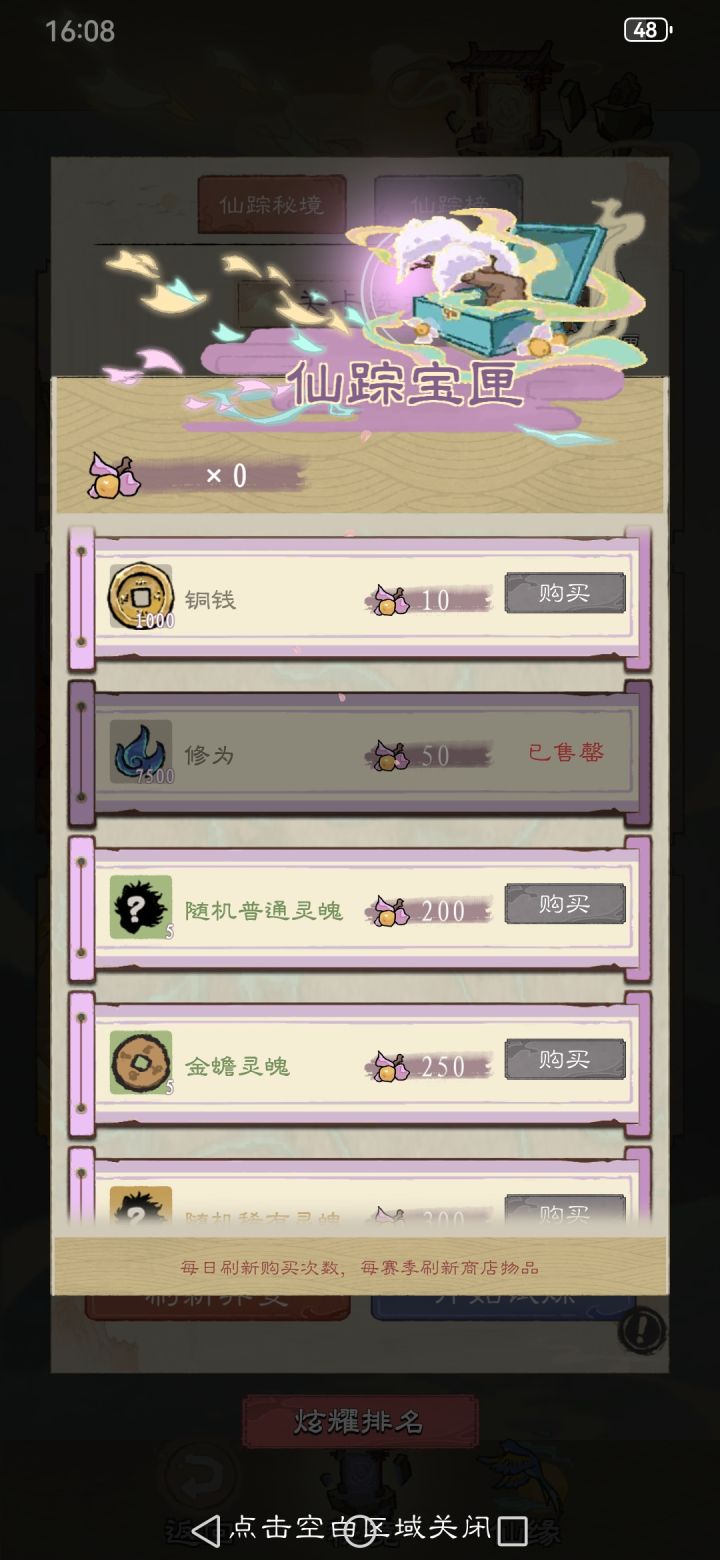The height and width of the screenshot is (1560, 720).
Task: Tap the battery indicator in status bar
Action: [x=646, y=30]
